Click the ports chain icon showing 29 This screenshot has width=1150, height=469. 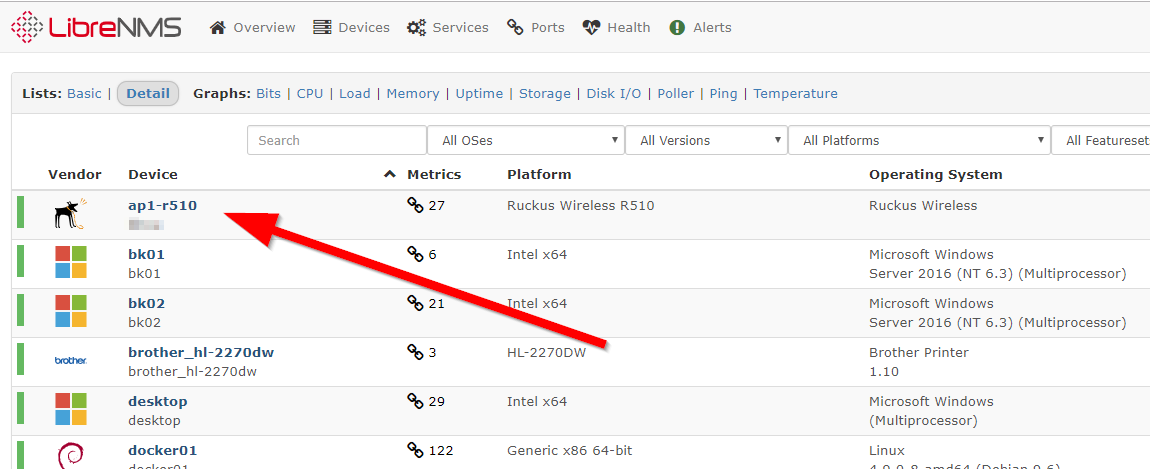point(415,401)
